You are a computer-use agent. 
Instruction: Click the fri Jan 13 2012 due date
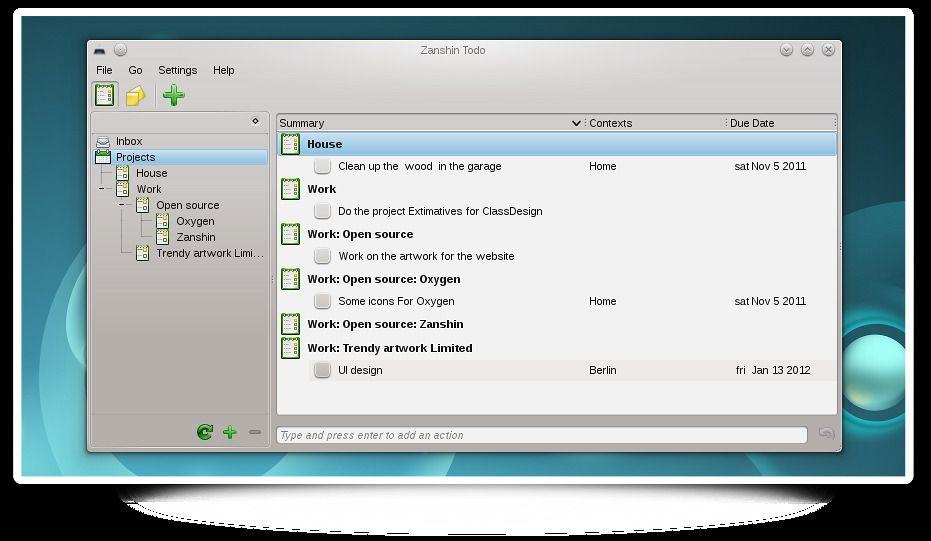pos(772,370)
